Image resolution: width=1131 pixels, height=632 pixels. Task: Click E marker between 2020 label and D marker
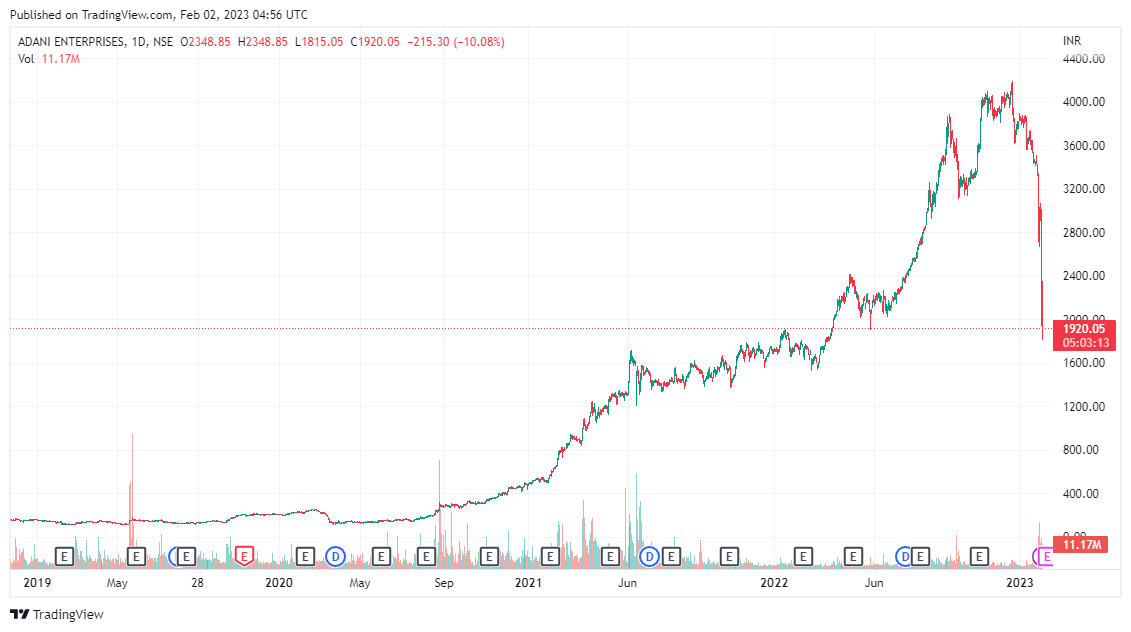(x=305, y=556)
